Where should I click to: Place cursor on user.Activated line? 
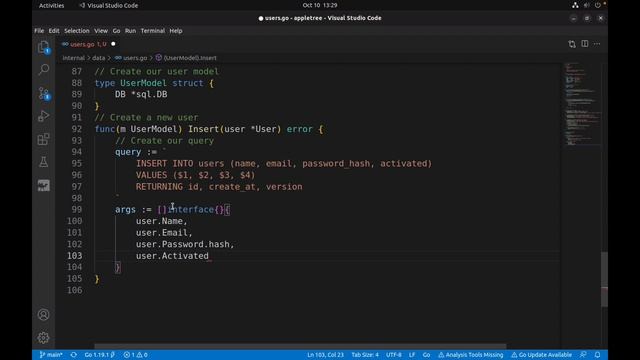click(172, 256)
